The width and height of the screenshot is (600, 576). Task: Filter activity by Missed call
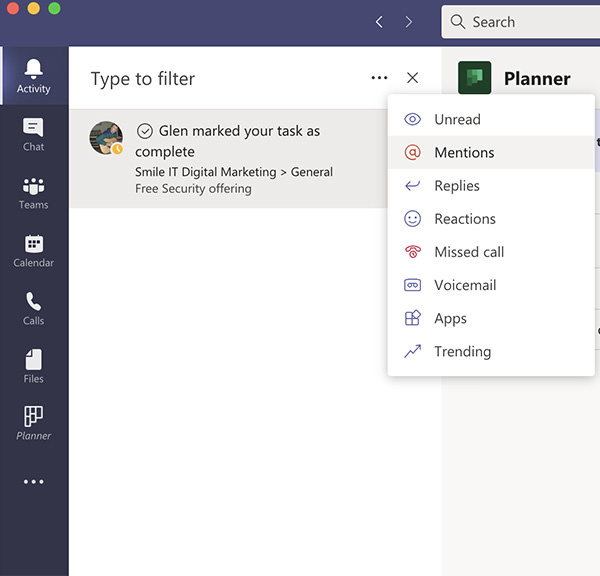click(x=491, y=252)
